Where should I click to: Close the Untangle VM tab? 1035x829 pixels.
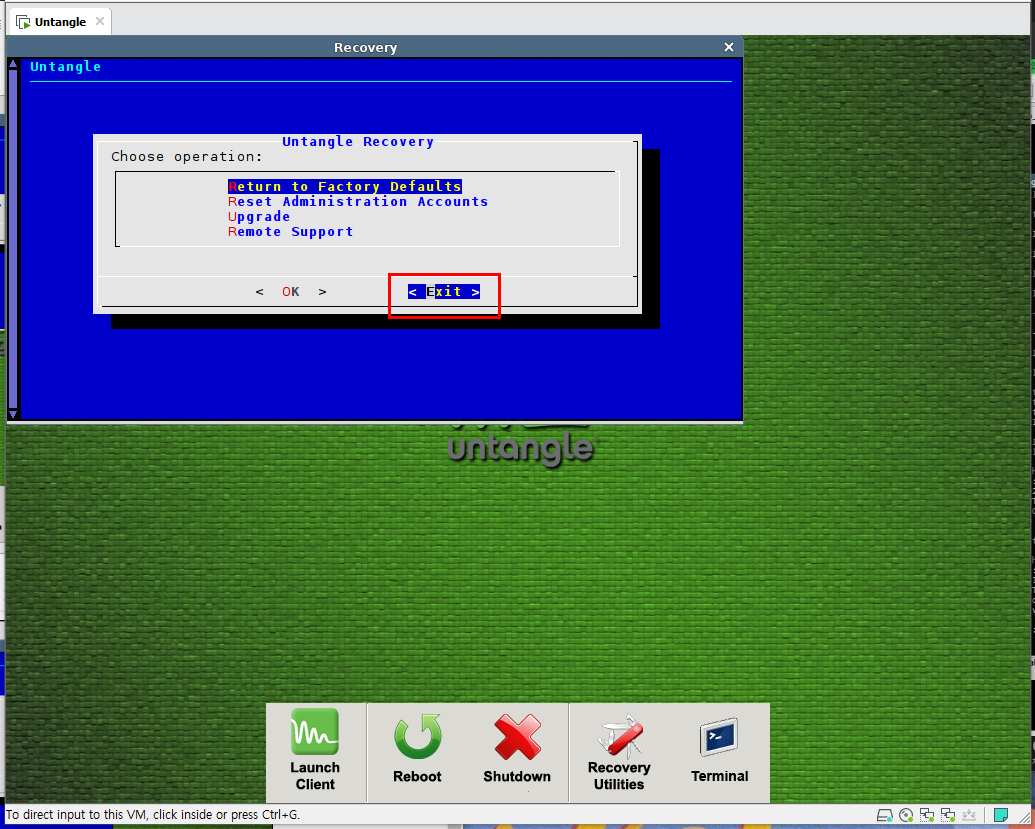[x=100, y=21]
